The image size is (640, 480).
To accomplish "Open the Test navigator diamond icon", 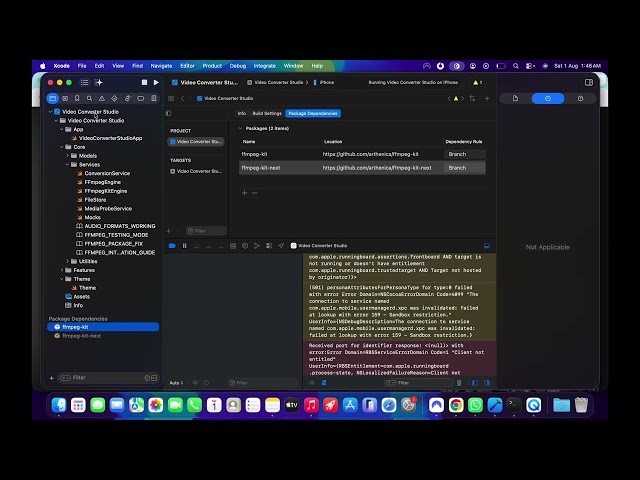I will tap(114, 98).
